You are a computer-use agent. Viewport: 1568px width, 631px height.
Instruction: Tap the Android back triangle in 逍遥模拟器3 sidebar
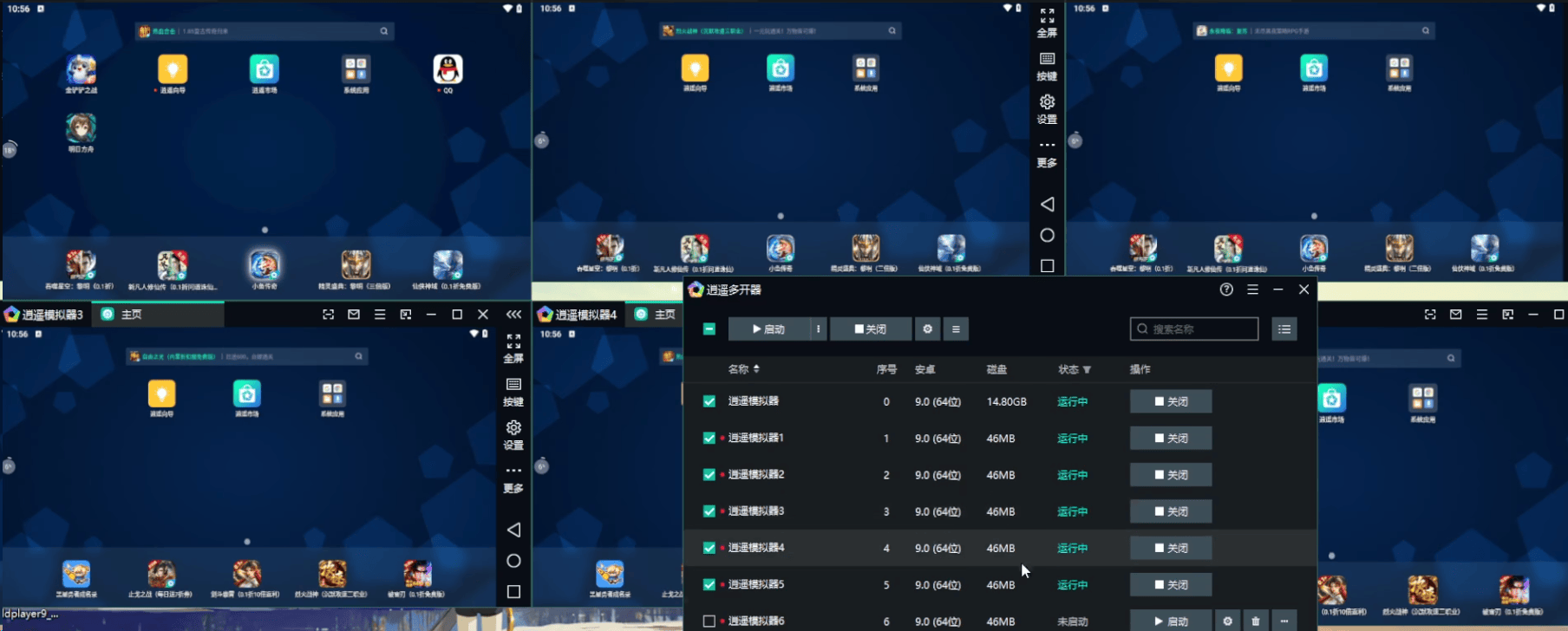click(x=513, y=530)
